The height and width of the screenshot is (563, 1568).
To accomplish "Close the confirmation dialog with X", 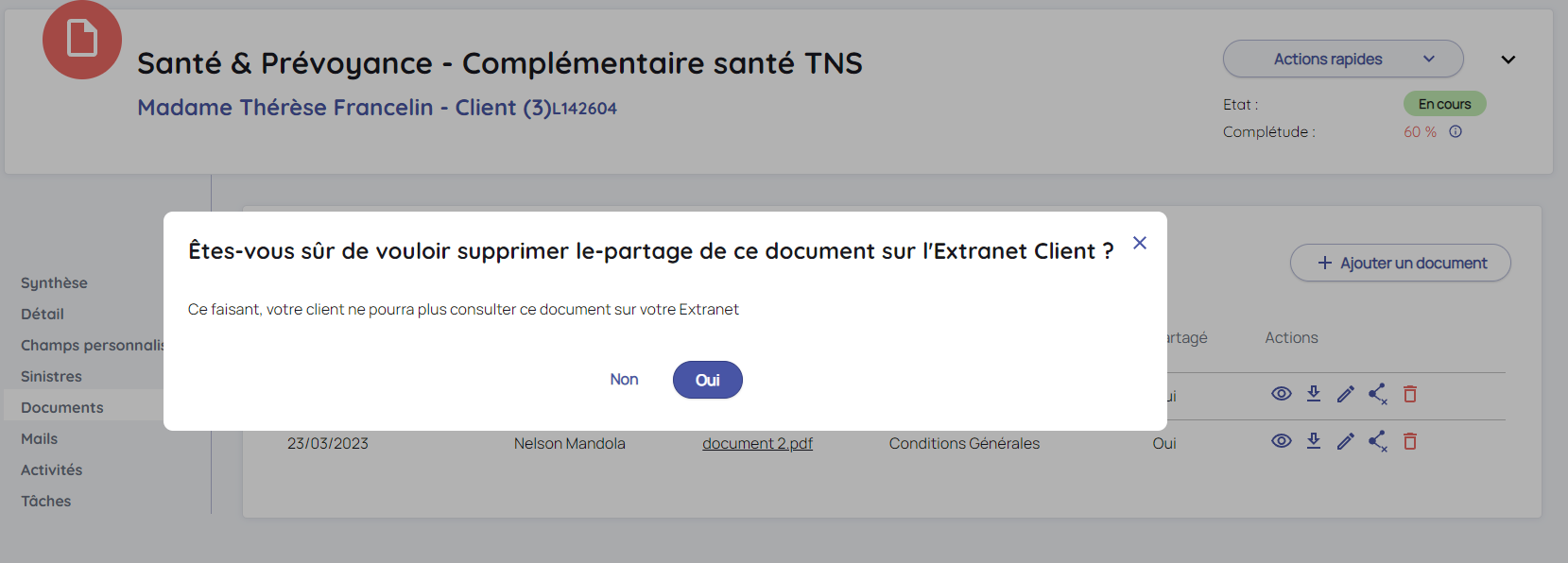I will click(x=1140, y=243).
